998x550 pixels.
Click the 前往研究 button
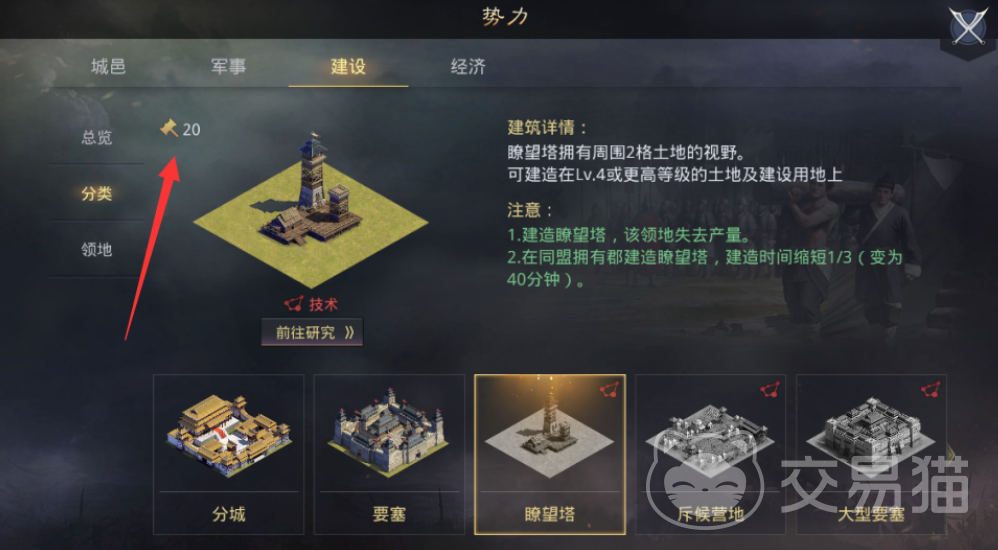[x=312, y=332]
